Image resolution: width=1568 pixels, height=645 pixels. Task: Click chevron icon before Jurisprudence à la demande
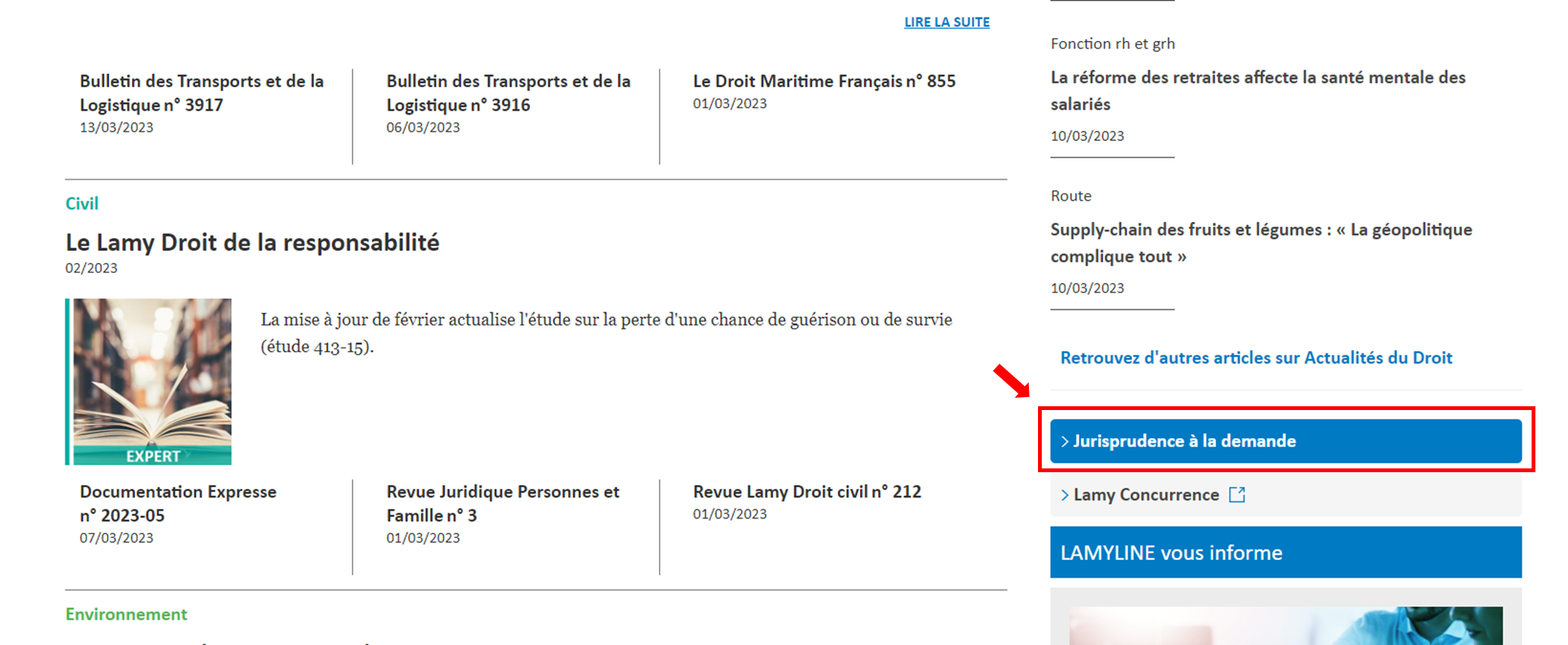coord(1065,441)
